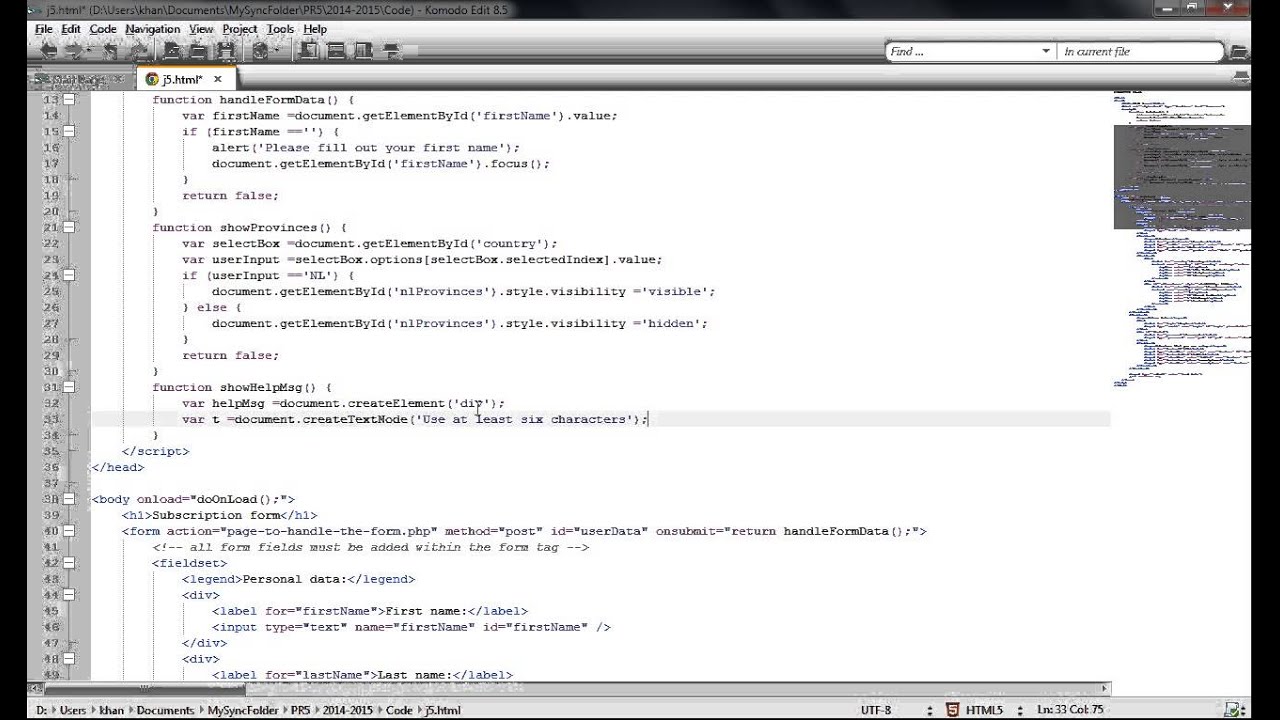This screenshot has width=1280, height=720.
Task: Open the encoding selector arrows after UTF-8
Action: pyautogui.click(x=930, y=710)
